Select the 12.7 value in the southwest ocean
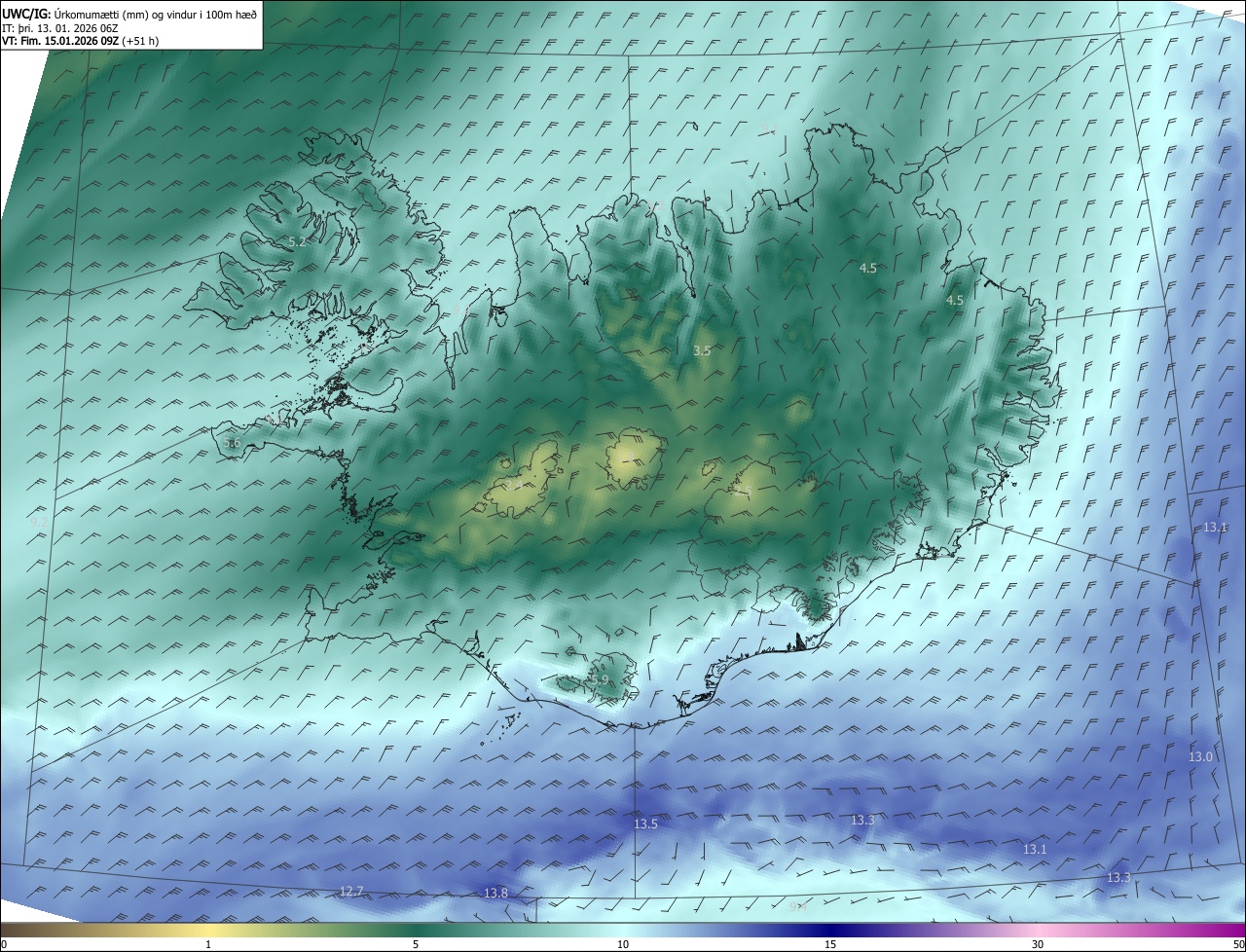This screenshot has width=1246, height=952. pyautogui.click(x=351, y=891)
